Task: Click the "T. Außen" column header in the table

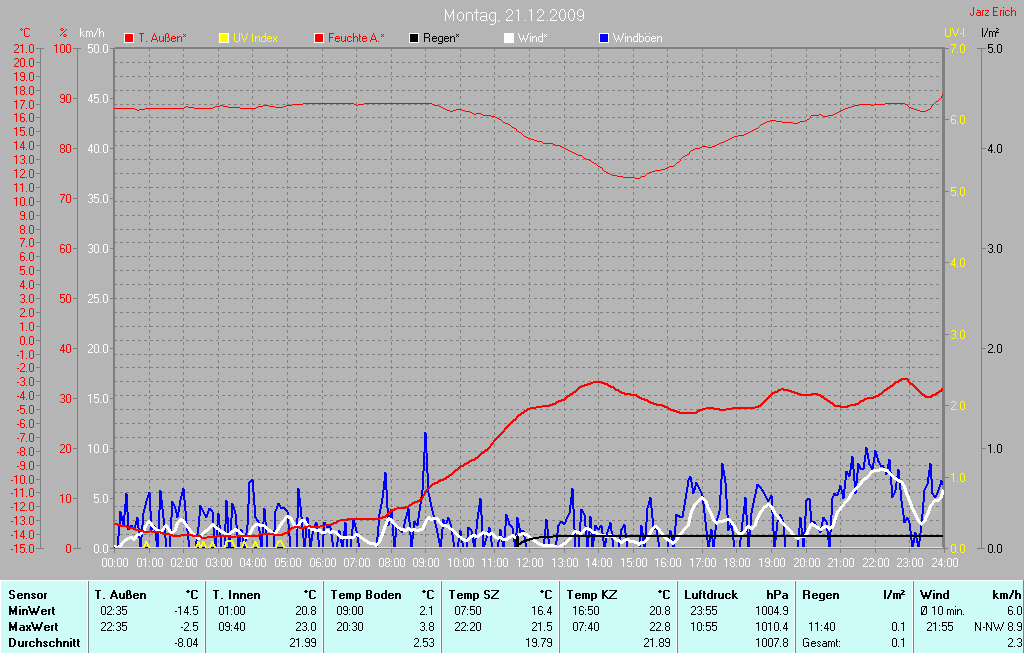Action: click(120, 595)
